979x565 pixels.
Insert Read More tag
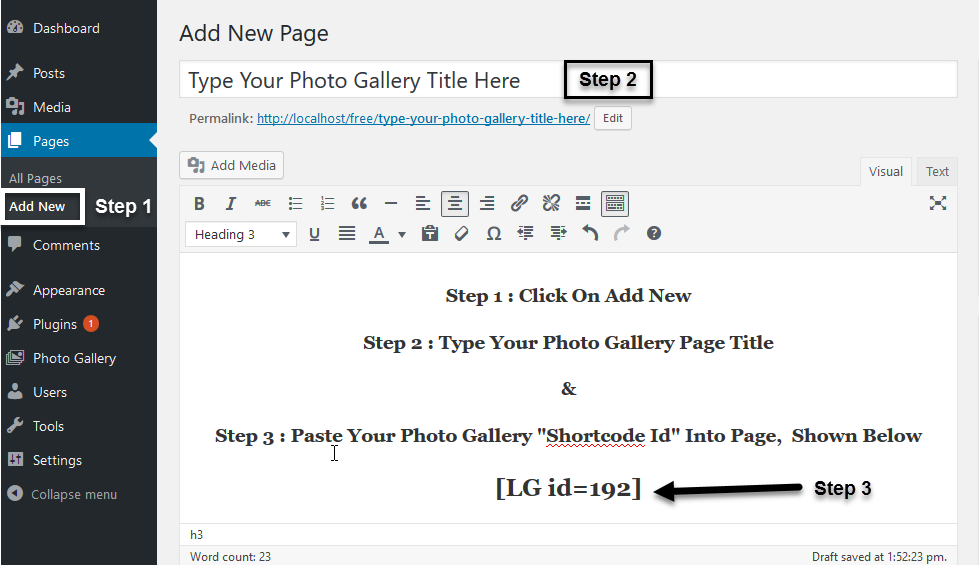(x=583, y=204)
